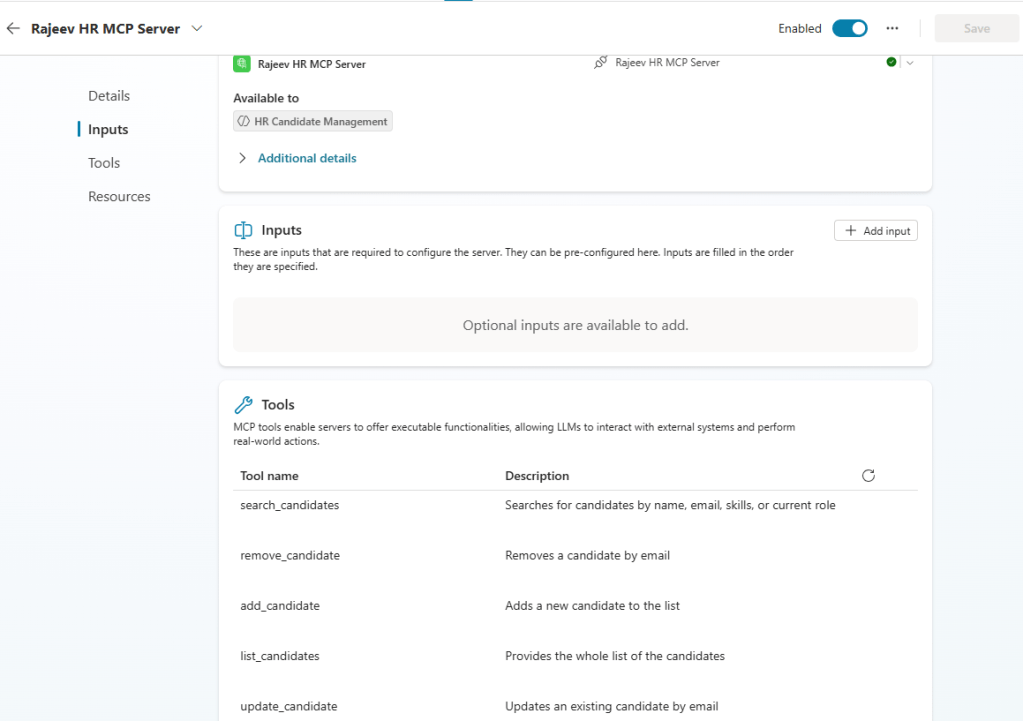
Task: Toggle the Enabled switch off
Action: coord(849,29)
